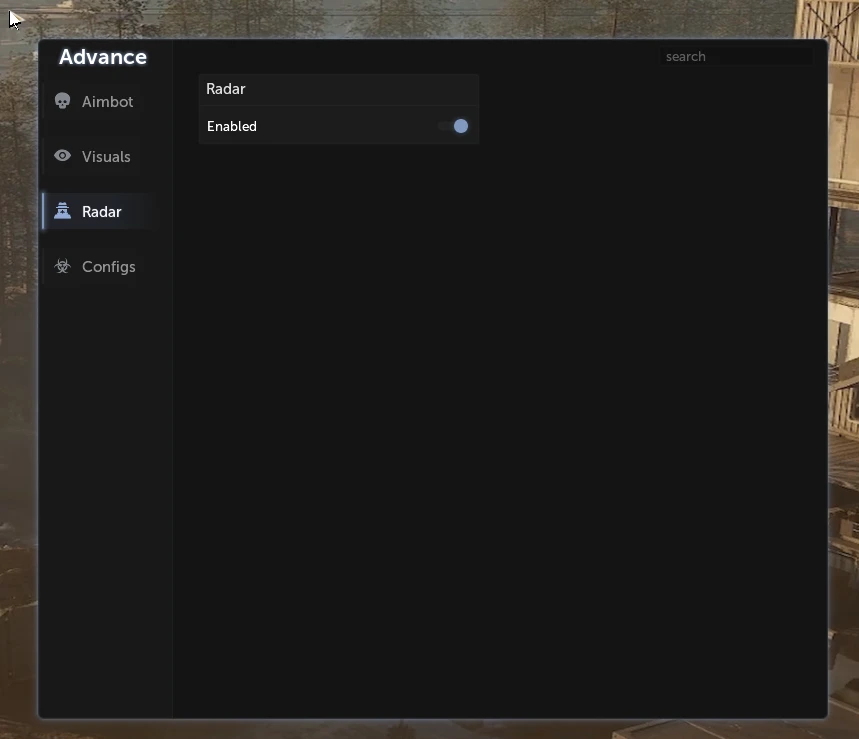Open the Aimbot tab label
Screen dimensions: 859x739
pos(107,102)
